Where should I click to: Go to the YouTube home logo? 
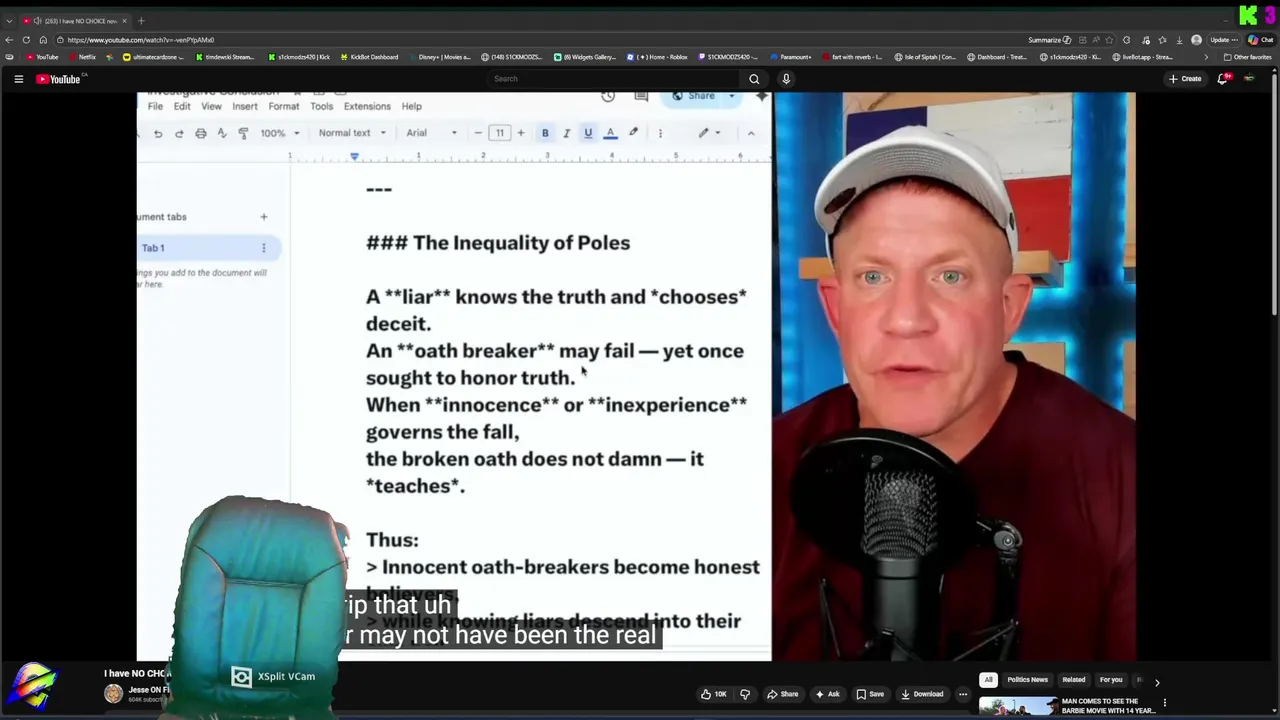pyautogui.click(x=59, y=79)
